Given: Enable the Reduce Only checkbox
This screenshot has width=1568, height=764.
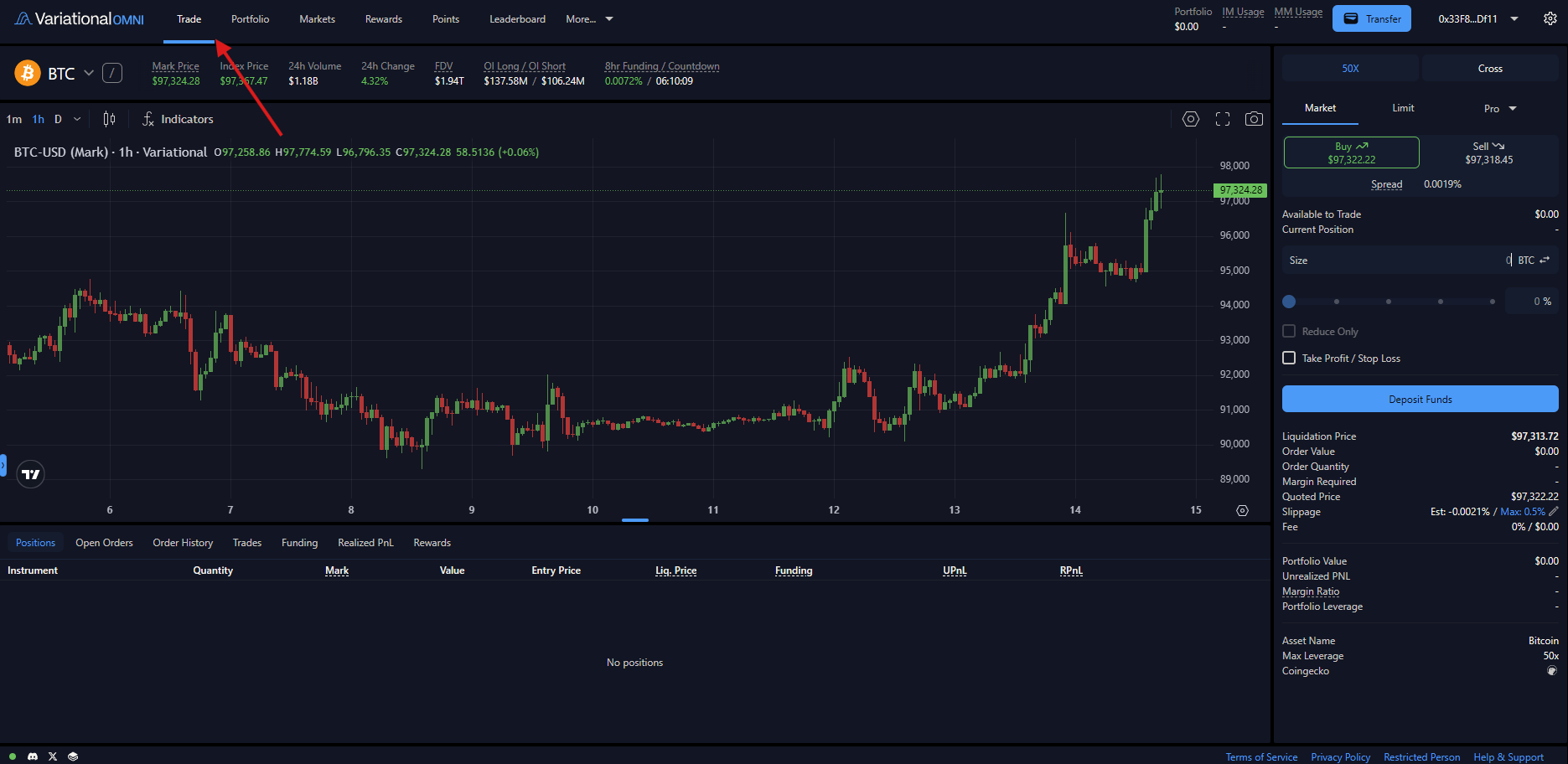Looking at the screenshot, I should [x=1289, y=332].
